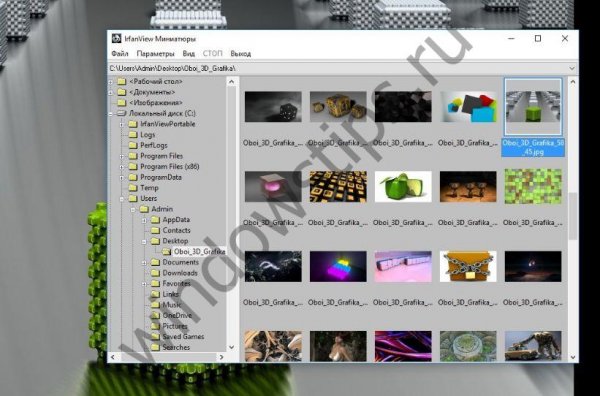
Task: Select the chained padlock thumbnail
Action: pyautogui.click(x=468, y=267)
